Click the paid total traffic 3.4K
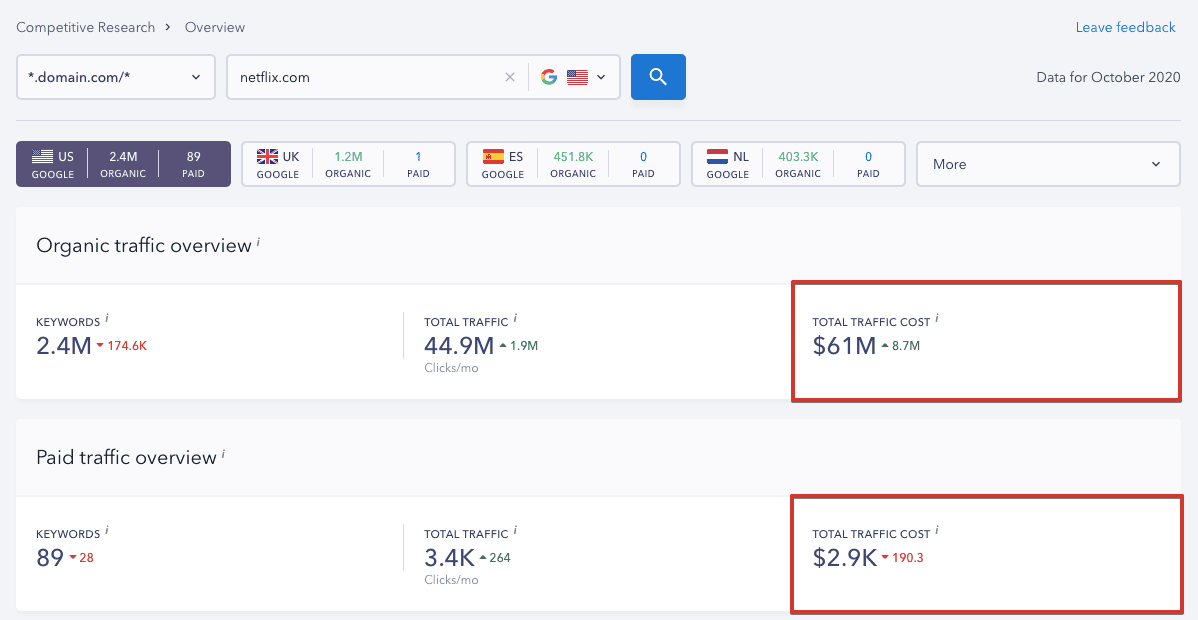The image size is (1198, 620). 449,557
